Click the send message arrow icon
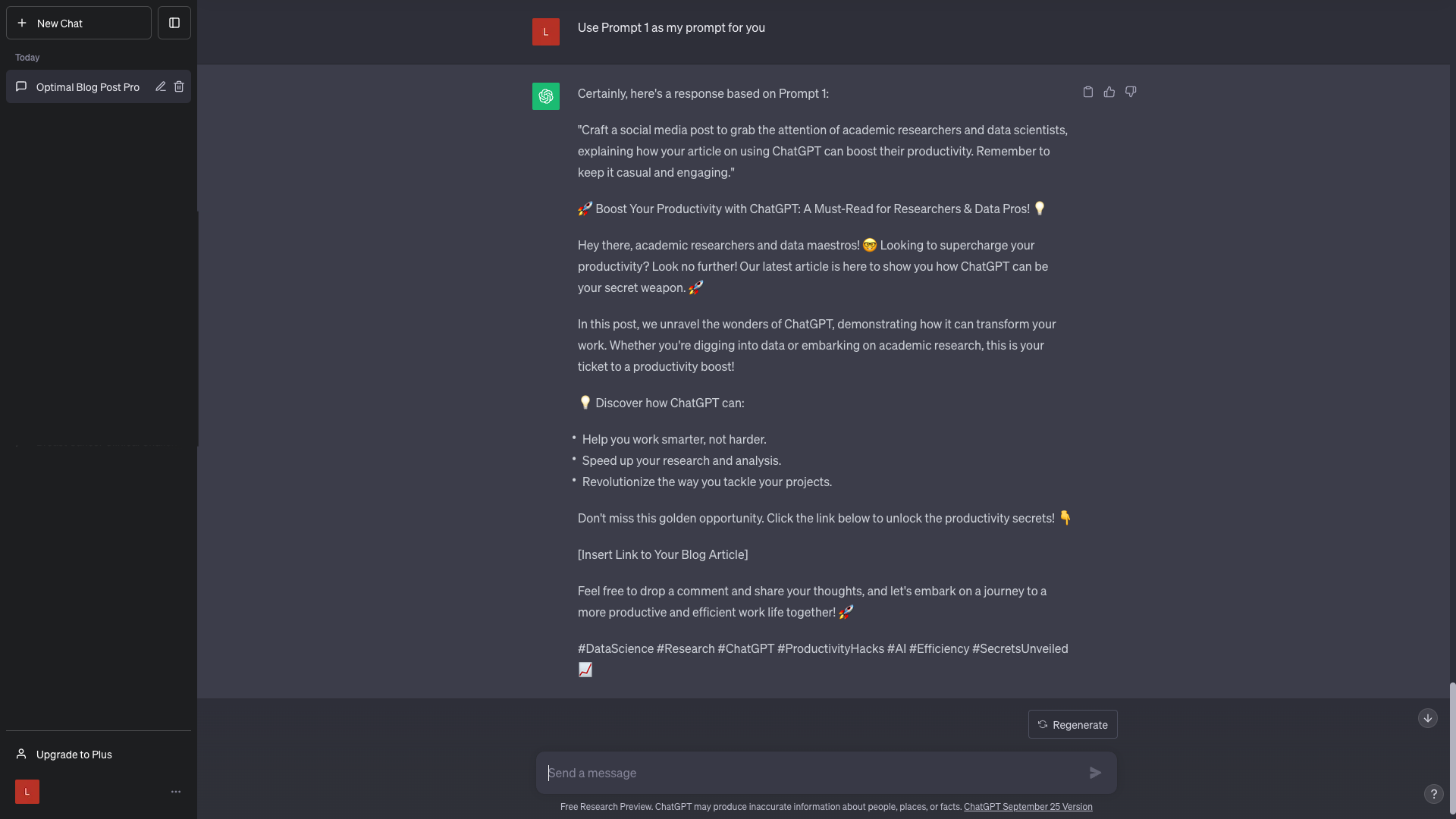Viewport: 1456px width, 819px height. click(1096, 773)
